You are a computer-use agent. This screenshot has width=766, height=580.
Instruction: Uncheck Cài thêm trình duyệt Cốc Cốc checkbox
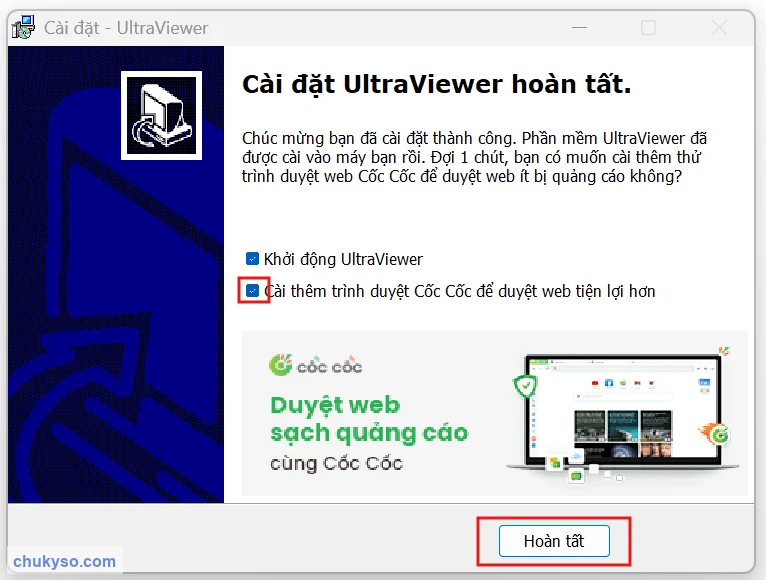point(252,291)
